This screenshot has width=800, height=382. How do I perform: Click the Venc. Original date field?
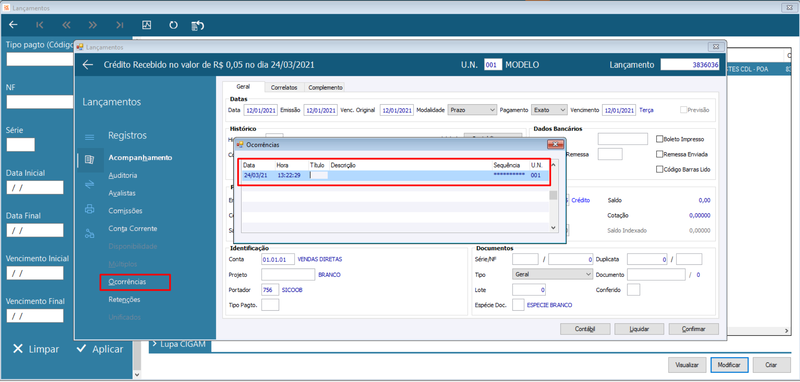(396, 110)
